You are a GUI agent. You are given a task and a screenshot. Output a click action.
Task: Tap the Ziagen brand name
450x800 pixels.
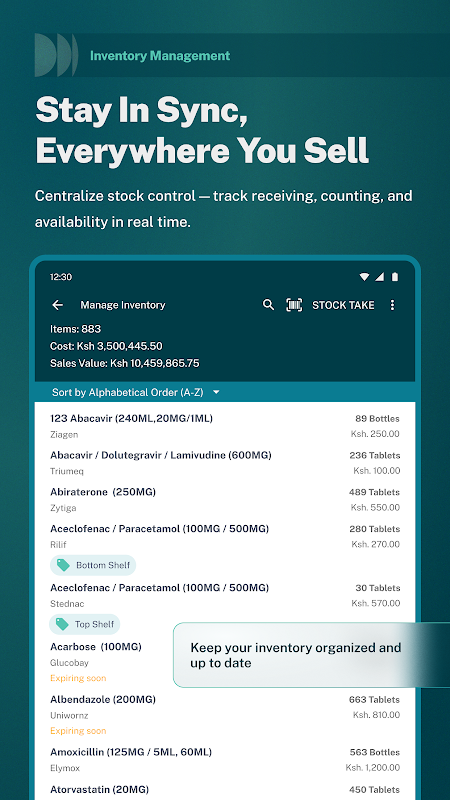(64, 435)
